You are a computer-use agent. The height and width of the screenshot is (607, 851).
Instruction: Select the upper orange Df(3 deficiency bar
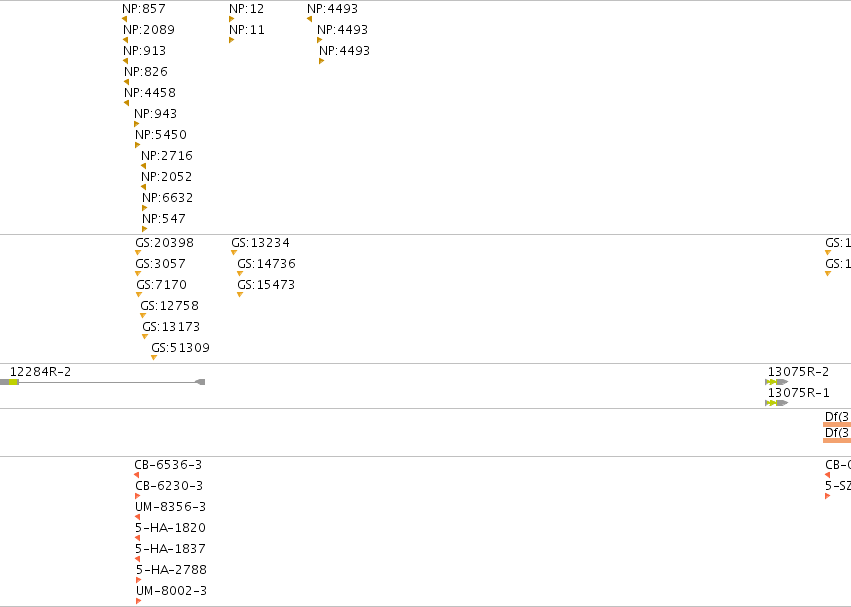[836, 425]
